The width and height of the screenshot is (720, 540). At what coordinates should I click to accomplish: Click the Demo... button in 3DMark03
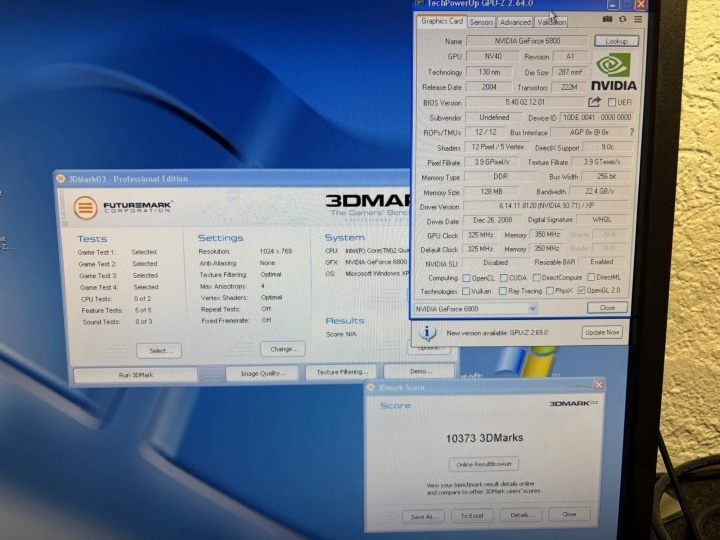point(420,371)
